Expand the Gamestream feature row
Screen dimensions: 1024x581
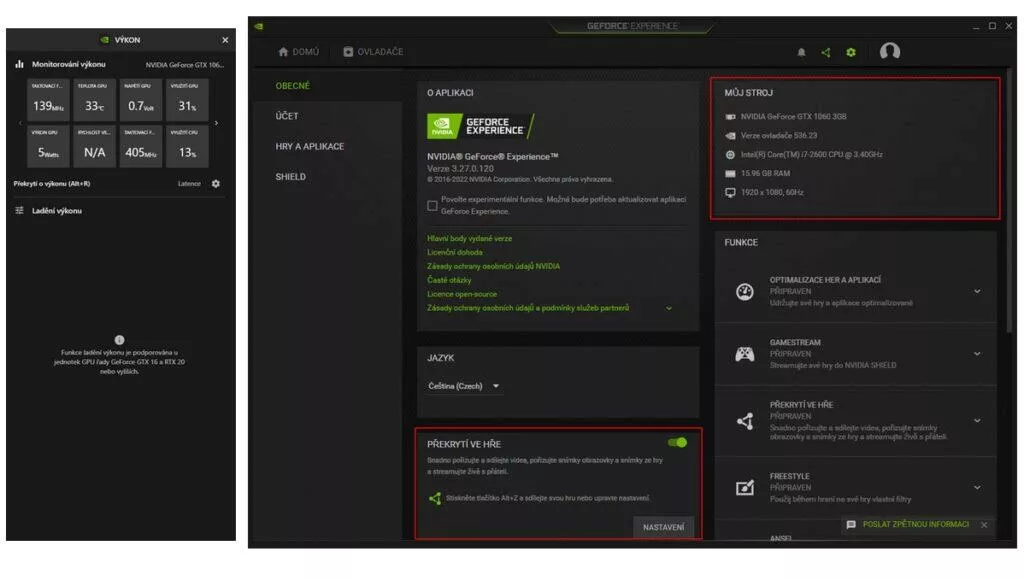[x=976, y=354]
